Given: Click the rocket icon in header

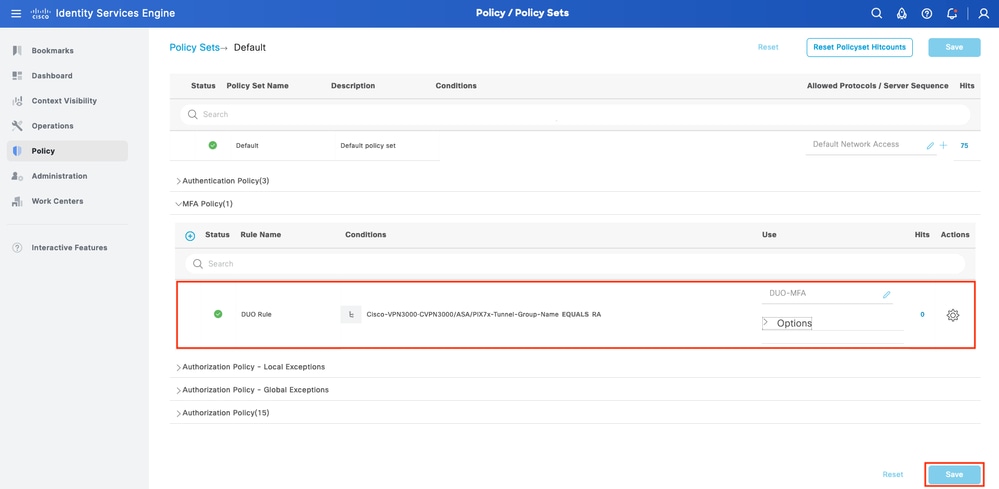Looking at the screenshot, I should [902, 13].
